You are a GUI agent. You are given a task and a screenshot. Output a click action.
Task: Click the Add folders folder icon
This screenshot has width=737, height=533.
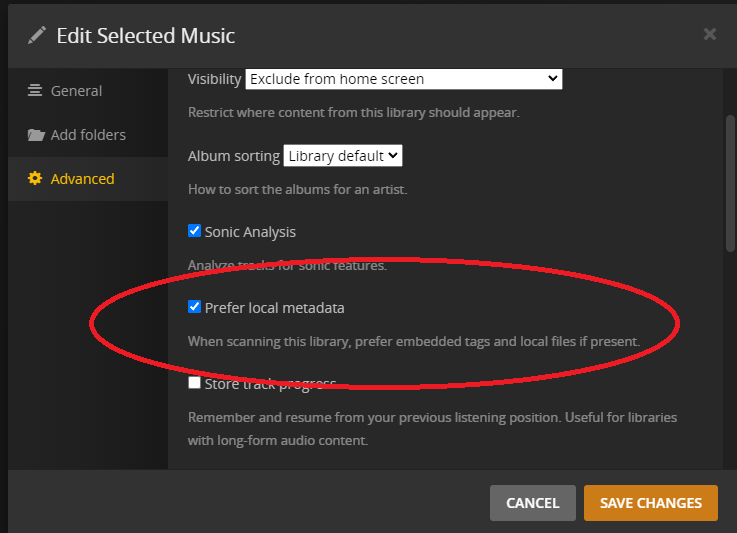tap(36, 135)
